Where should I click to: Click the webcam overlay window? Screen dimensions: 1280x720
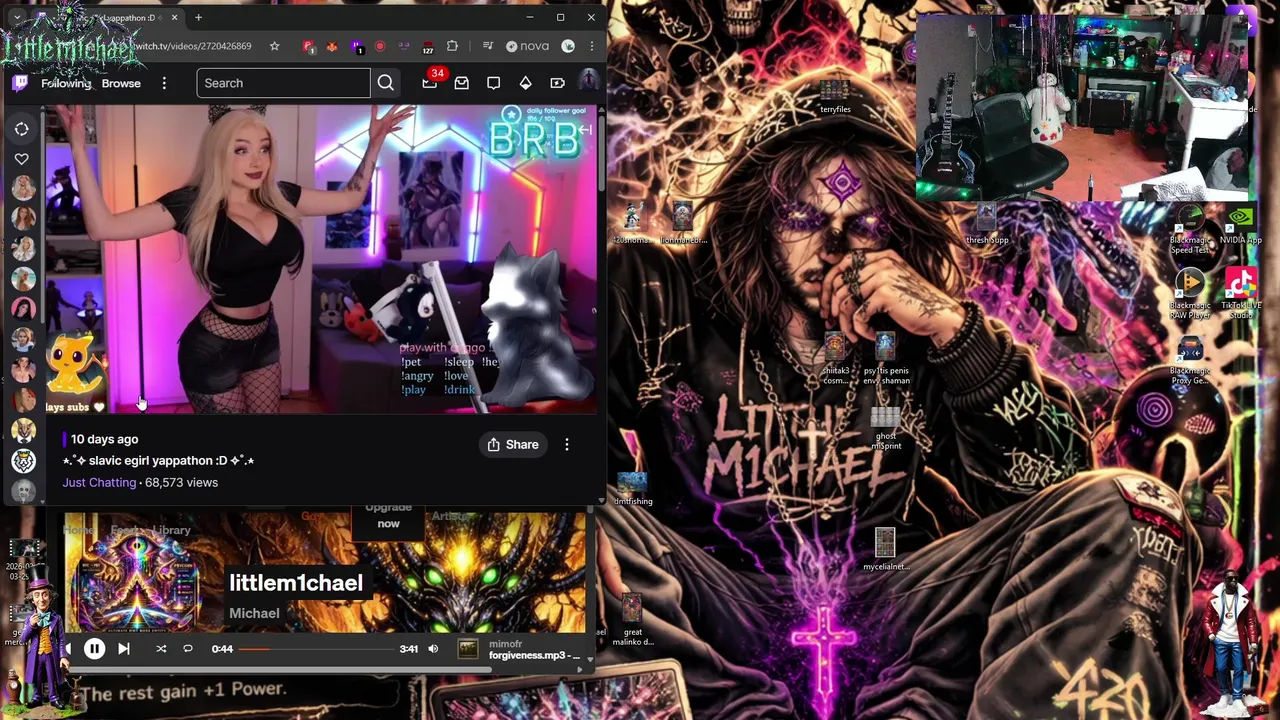[1083, 108]
